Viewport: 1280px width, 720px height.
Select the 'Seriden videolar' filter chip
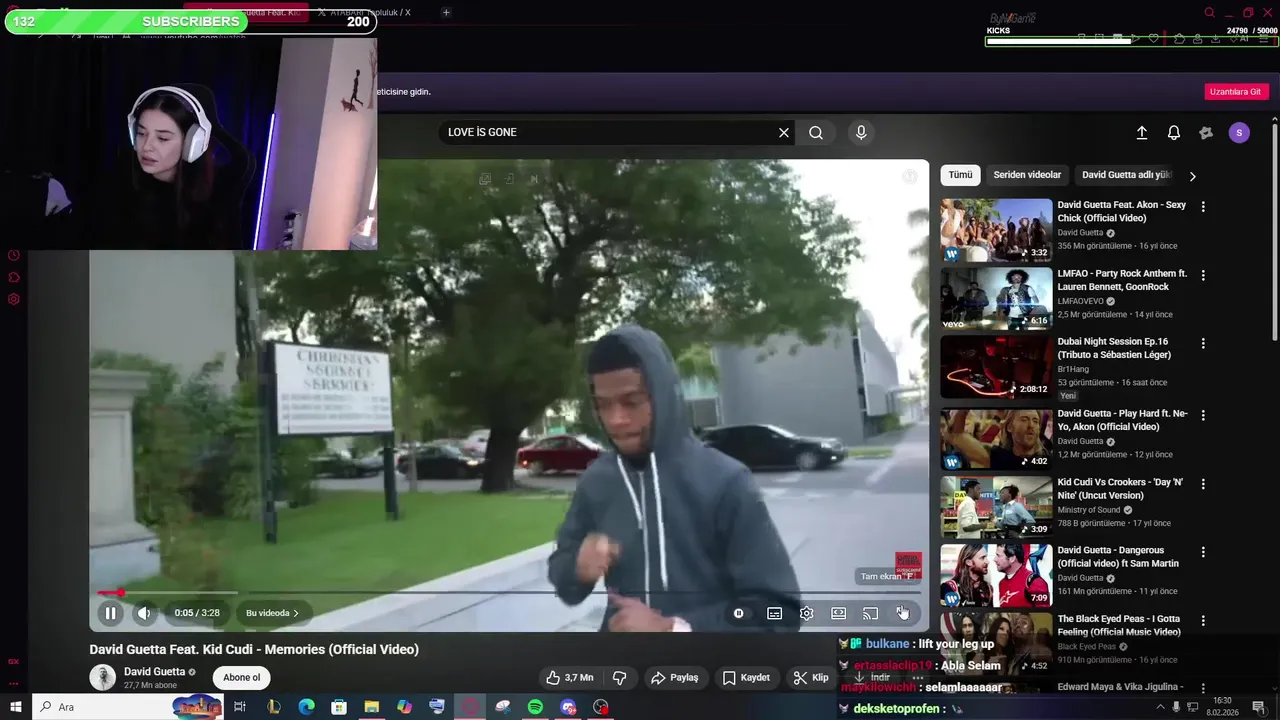pos(1027,175)
